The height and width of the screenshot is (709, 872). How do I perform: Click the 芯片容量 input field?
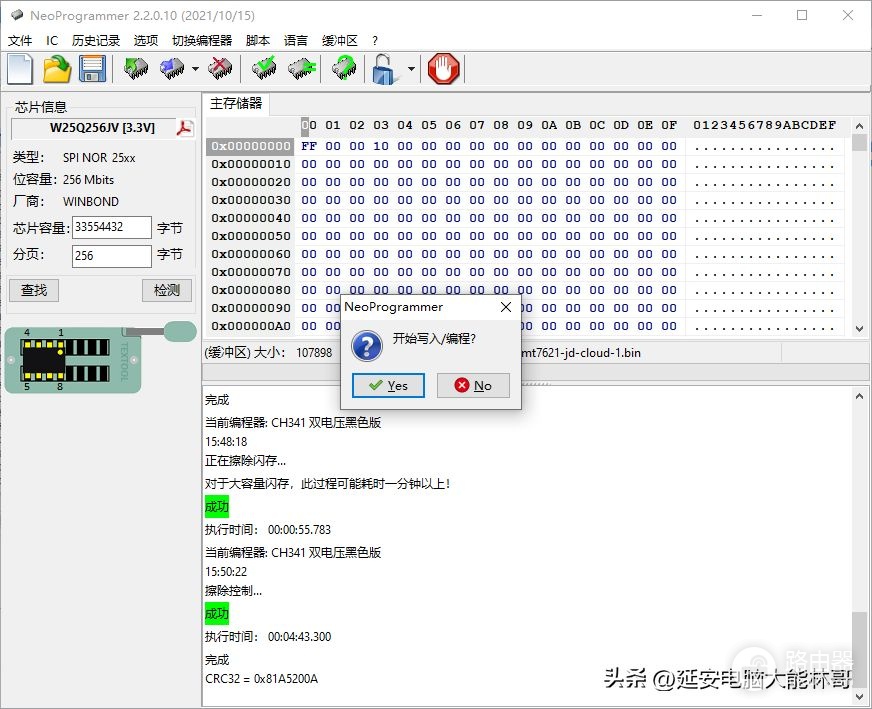tap(112, 227)
